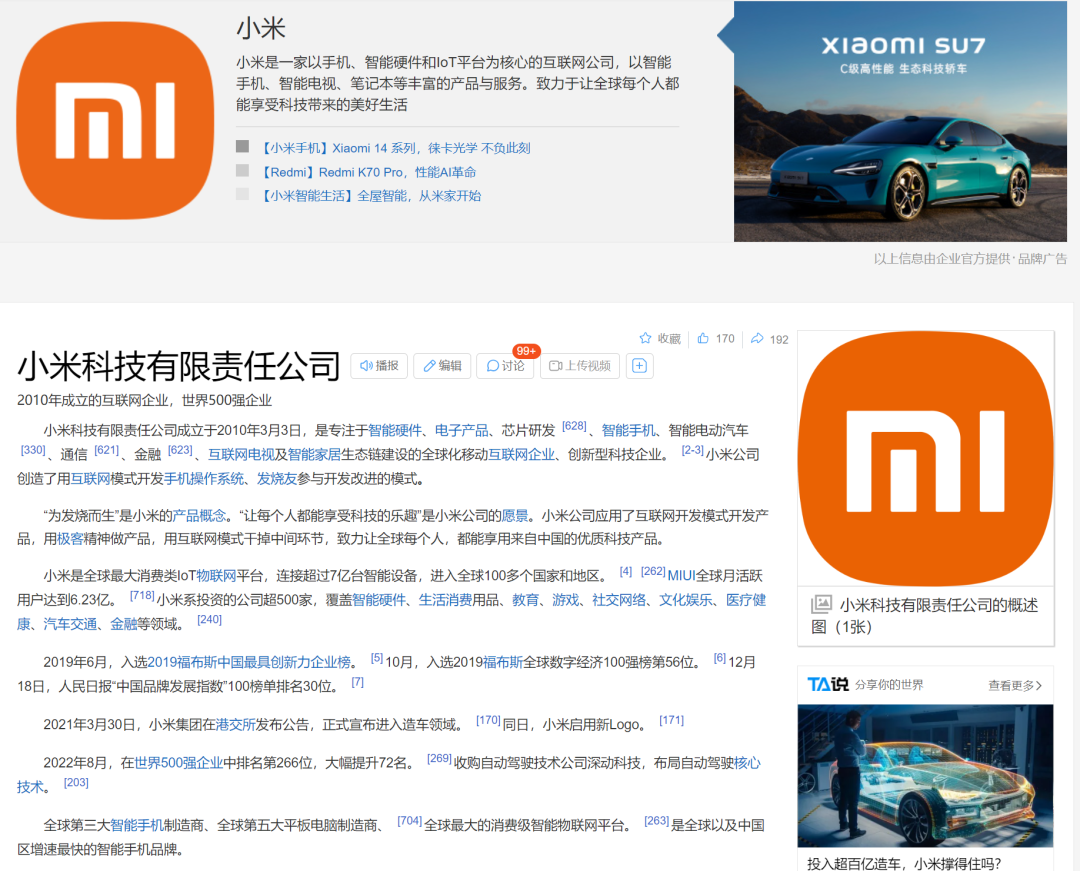1080x871 pixels.
Task: Click the 99+ notification badge on 讨论
Action: pyautogui.click(x=526, y=351)
